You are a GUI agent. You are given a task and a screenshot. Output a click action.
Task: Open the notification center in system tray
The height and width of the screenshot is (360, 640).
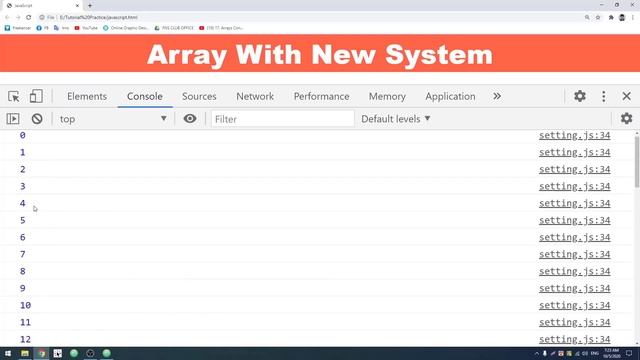click(629, 353)
